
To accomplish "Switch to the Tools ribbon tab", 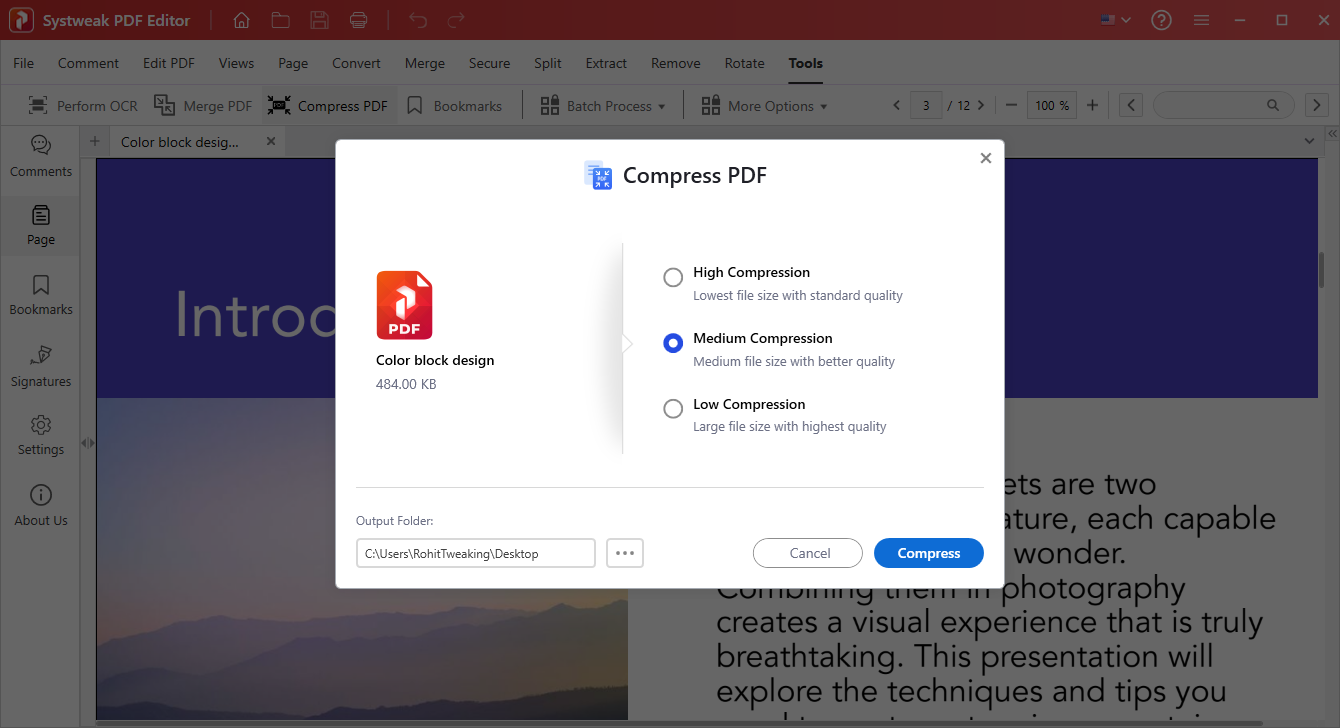I will (x=805, y=62).
